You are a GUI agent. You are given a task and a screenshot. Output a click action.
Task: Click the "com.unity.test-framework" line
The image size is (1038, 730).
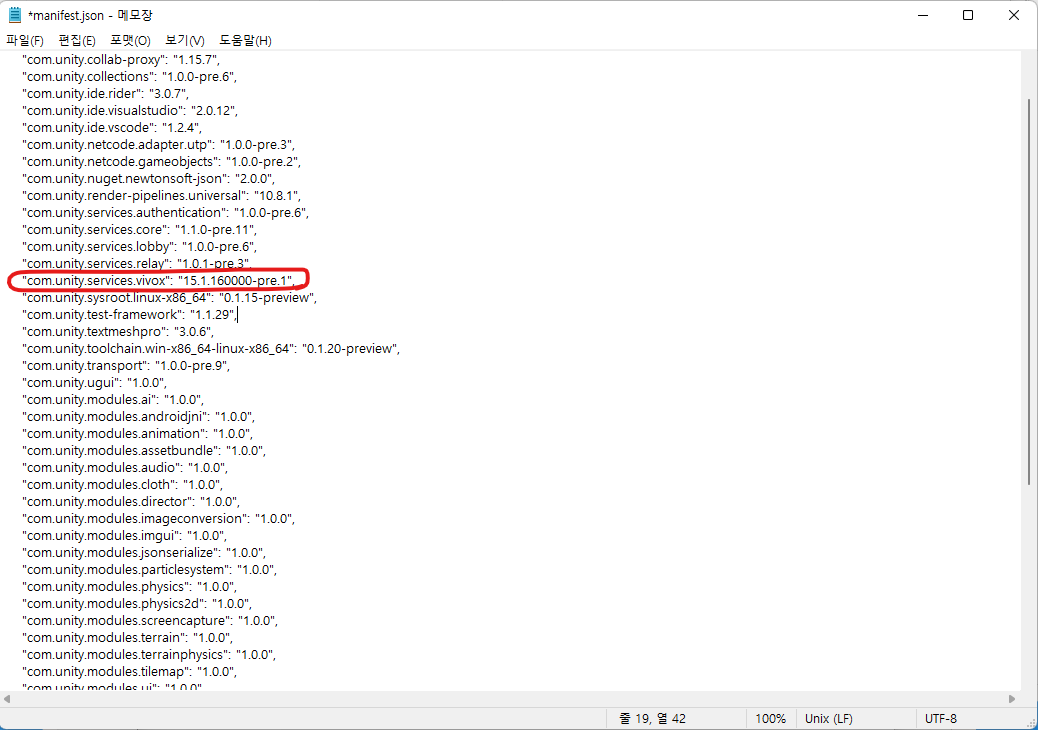[x=129, y=314]
